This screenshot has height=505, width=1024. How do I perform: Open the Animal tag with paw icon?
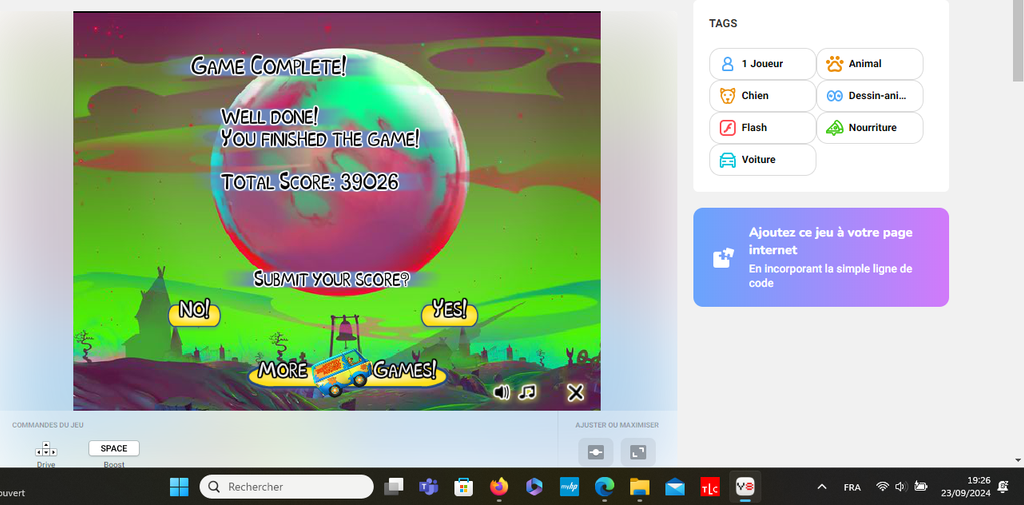click(869, 64)
